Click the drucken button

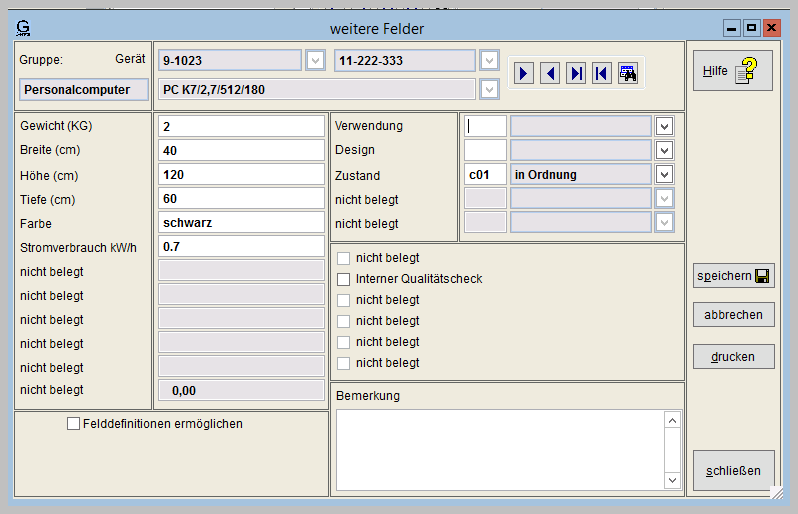[x=733, y=357]
